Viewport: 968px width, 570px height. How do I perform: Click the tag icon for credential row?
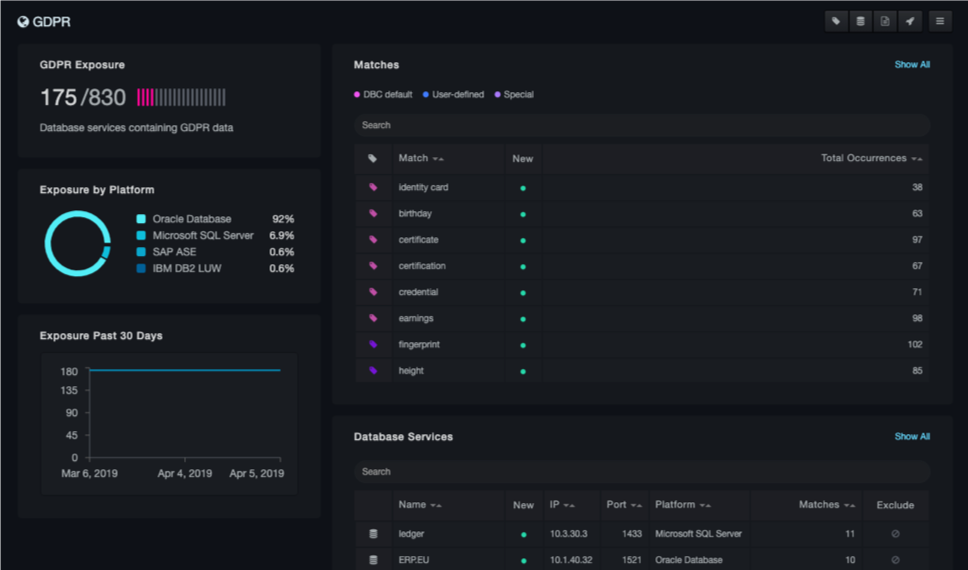pyautogui.click(x=373, y=292)
